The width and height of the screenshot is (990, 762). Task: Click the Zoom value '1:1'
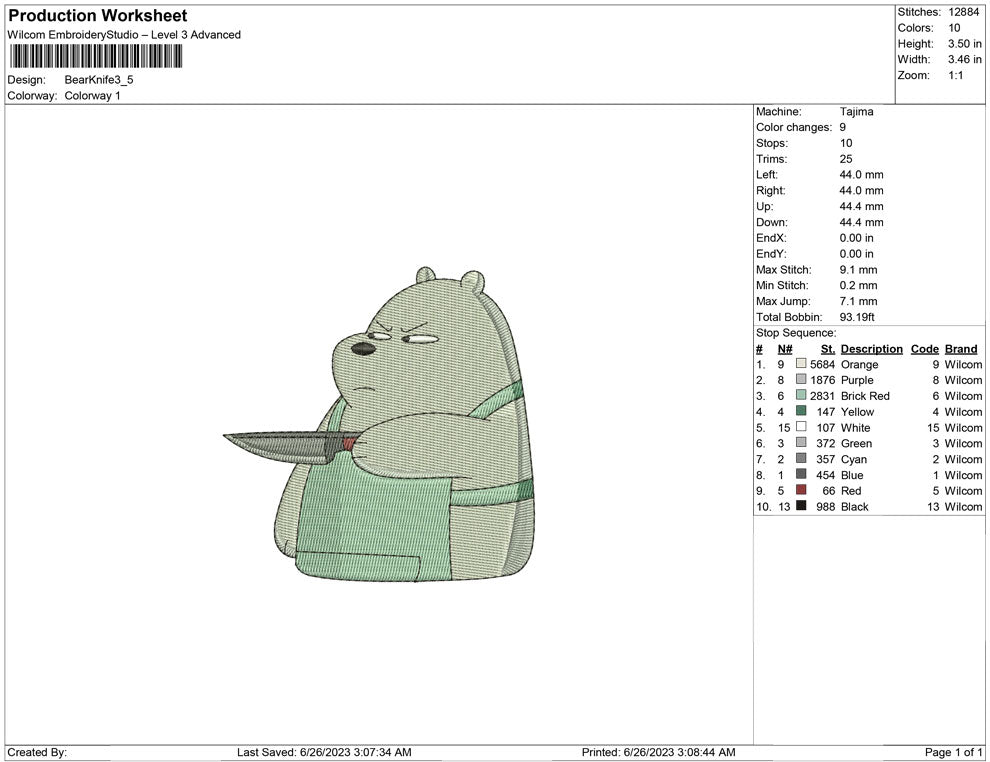point(956,75)
